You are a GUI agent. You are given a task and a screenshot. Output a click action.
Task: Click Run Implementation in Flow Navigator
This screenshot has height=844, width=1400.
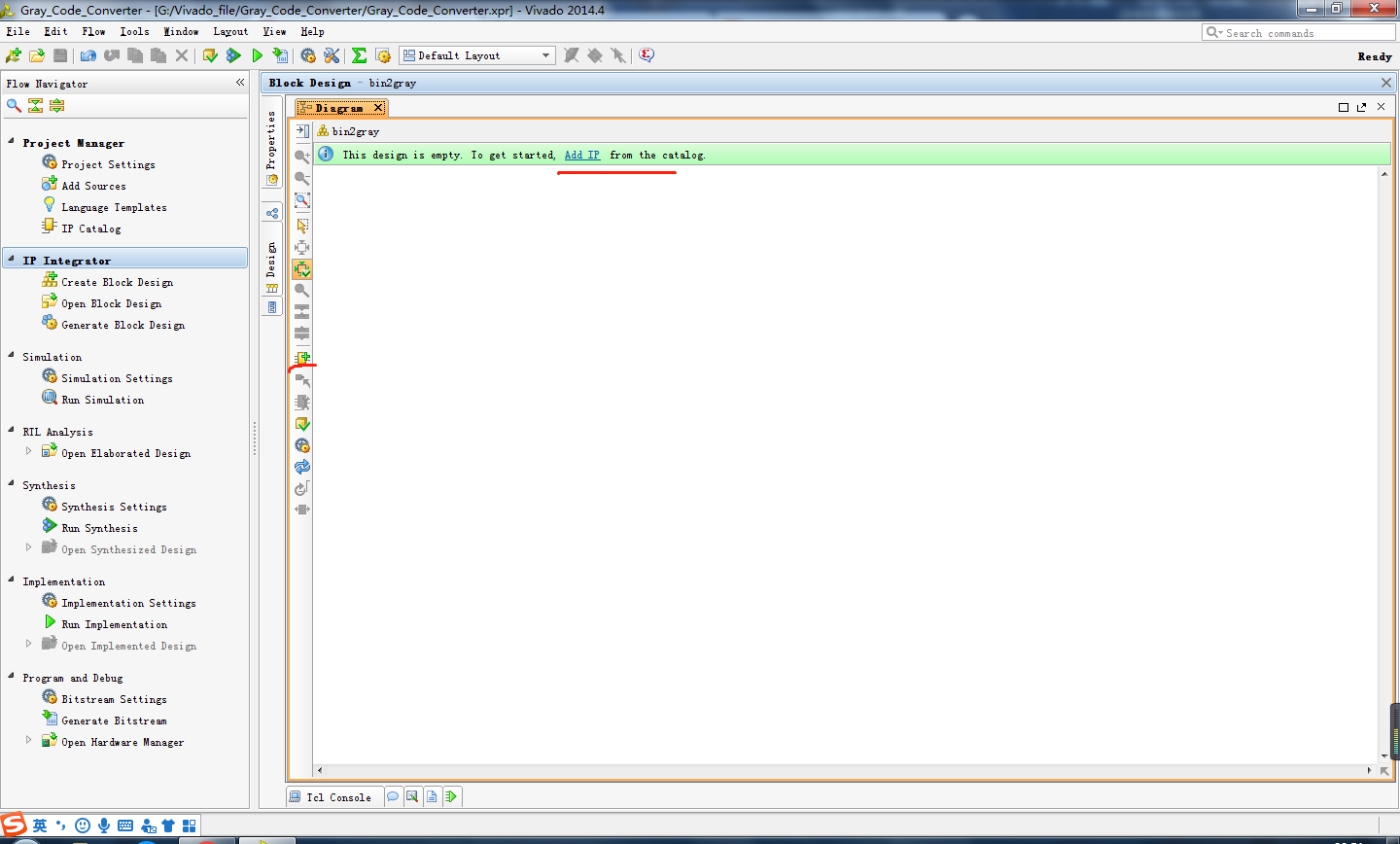tap(114, 624)
